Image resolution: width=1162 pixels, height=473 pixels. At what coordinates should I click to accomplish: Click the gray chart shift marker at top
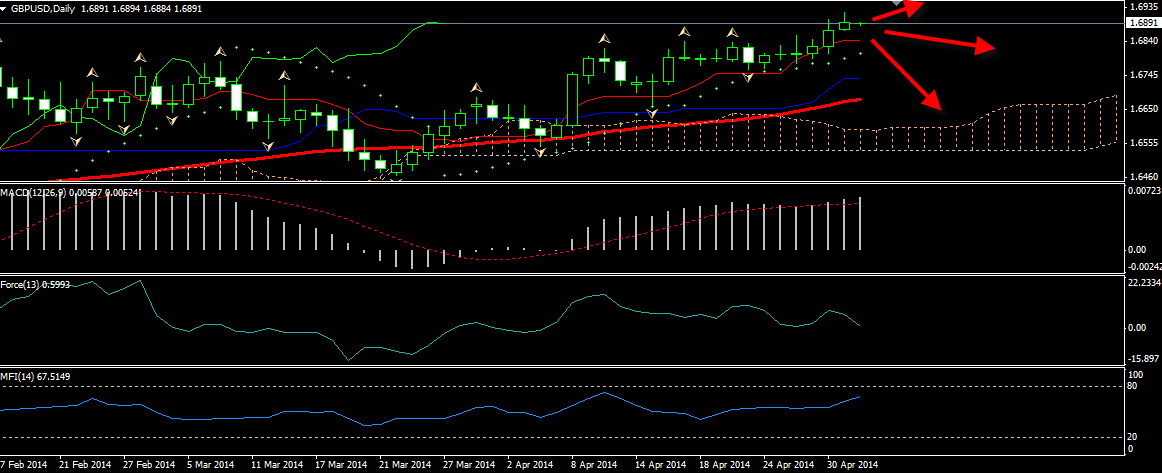click(x=897, y=3)
